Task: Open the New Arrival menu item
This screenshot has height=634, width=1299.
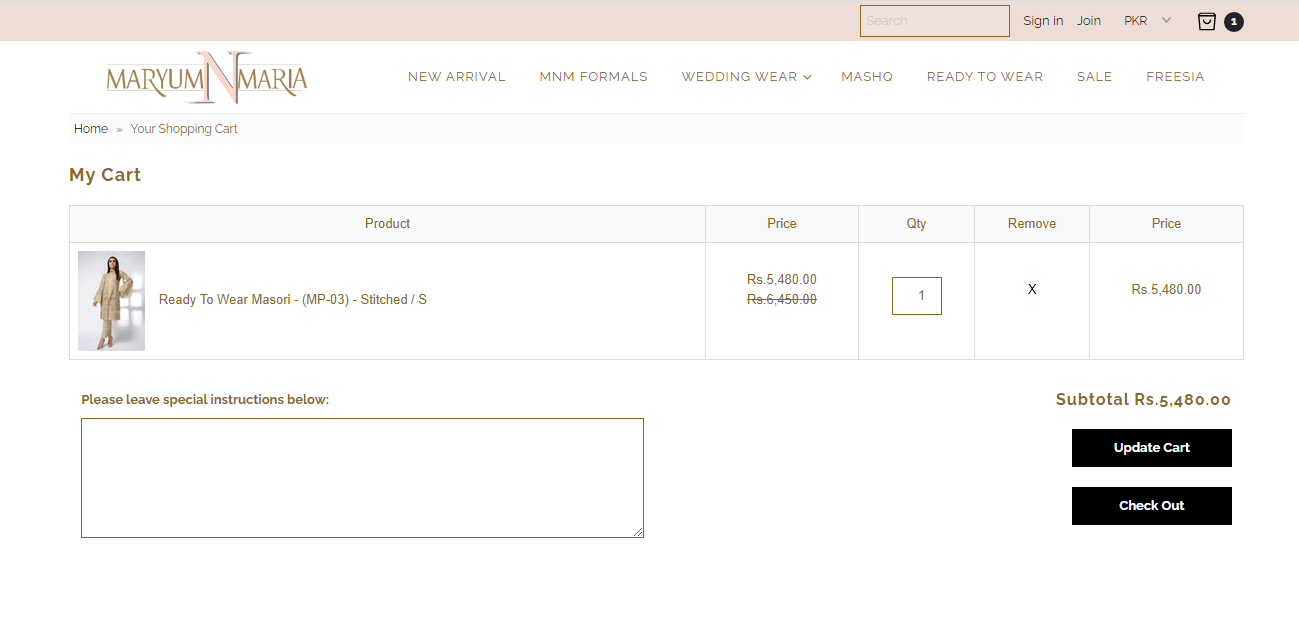Action: pyautogui.click(x=457, y=77)
